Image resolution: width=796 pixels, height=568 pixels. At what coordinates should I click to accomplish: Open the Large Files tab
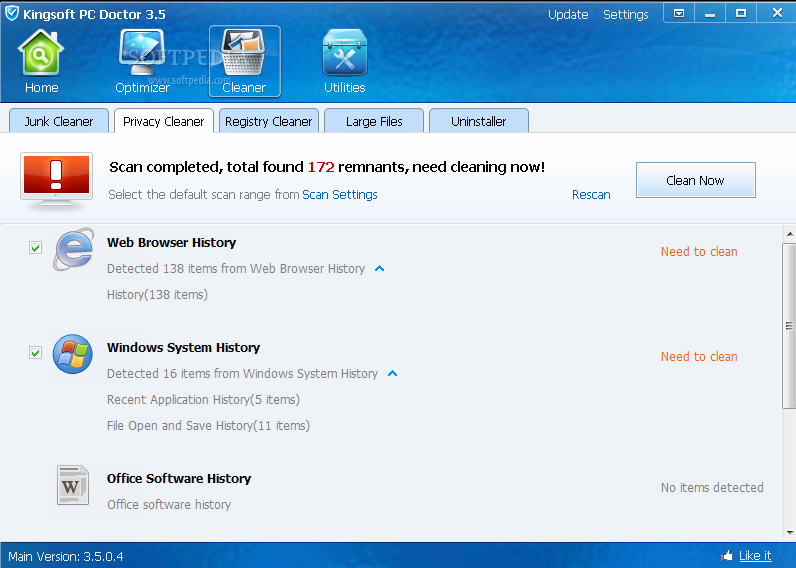(374, 121)
